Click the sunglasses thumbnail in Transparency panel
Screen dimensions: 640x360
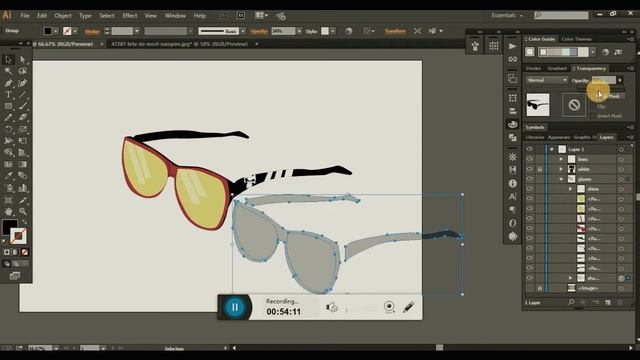point(538,105)
